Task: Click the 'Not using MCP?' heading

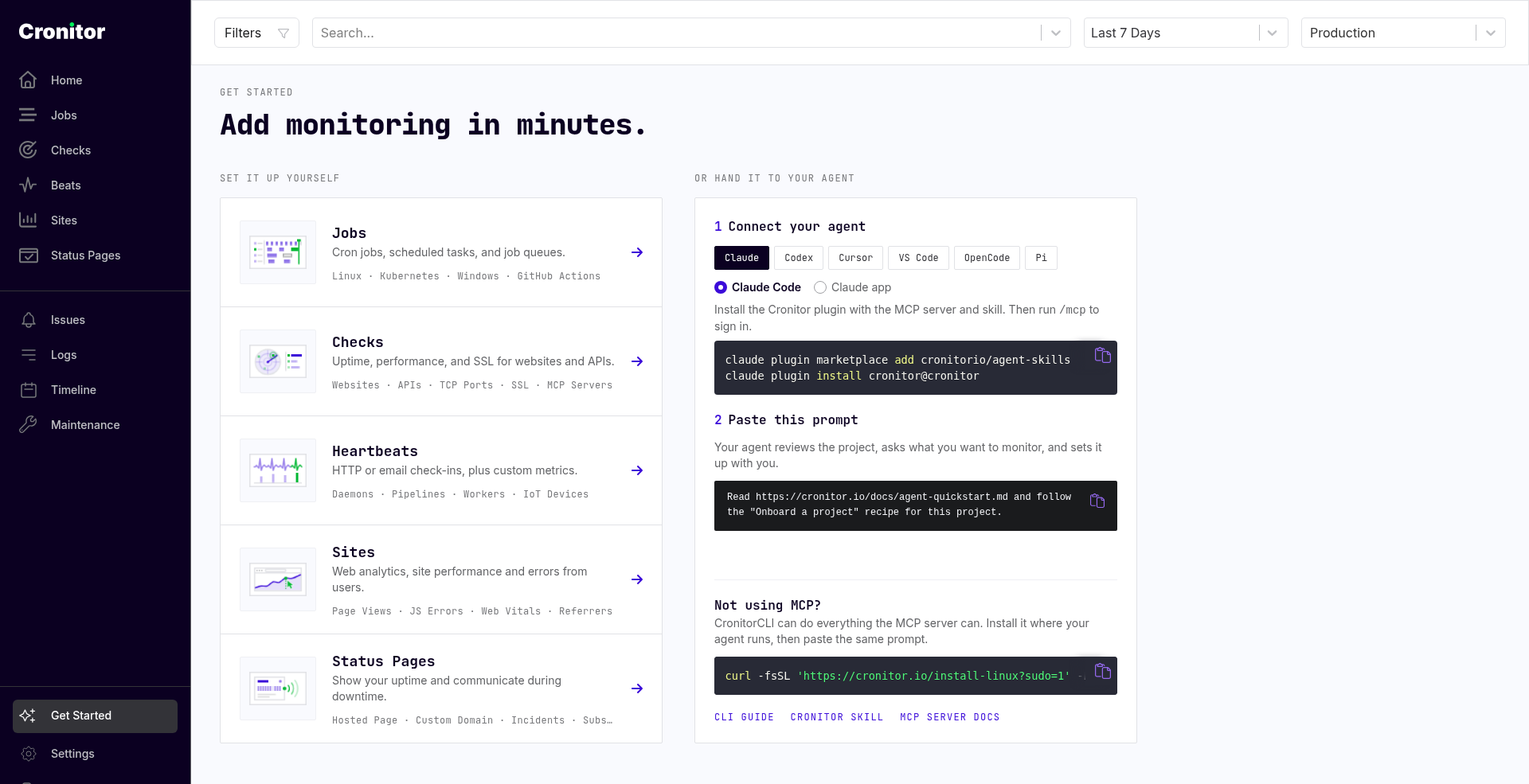Action: [x=768, y=606]
